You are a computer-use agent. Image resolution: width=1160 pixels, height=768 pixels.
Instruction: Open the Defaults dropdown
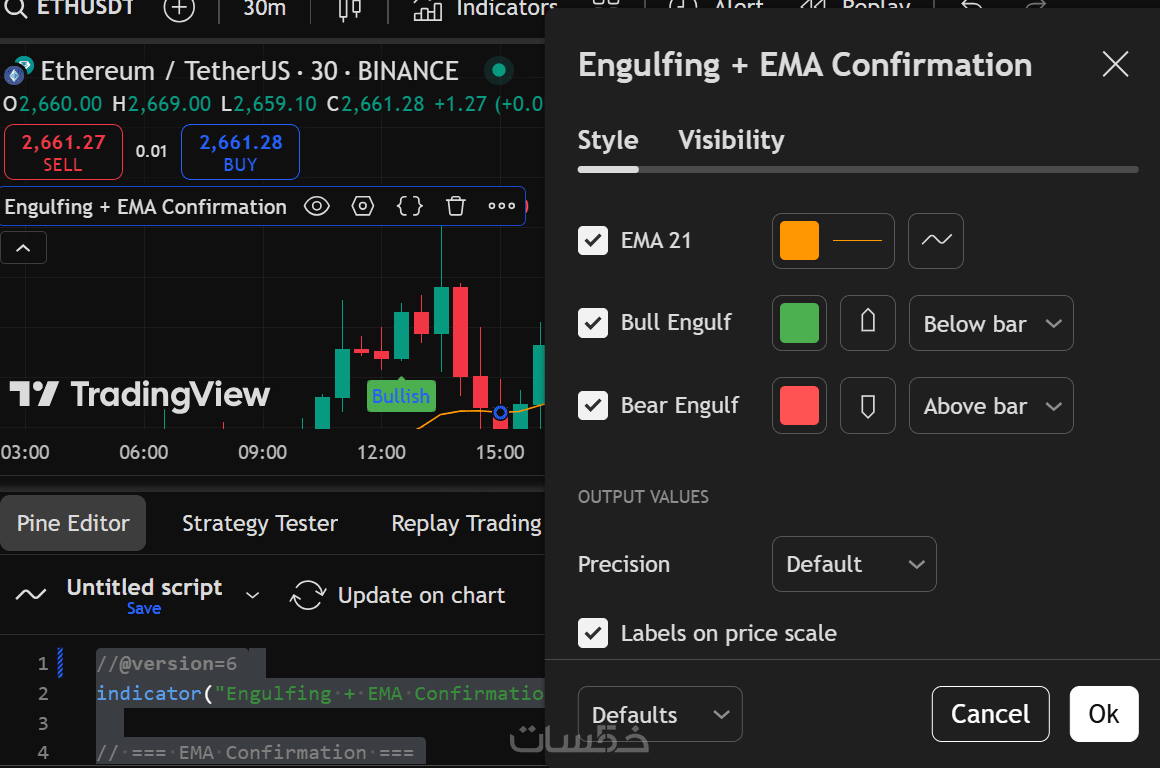coord(660,714)
